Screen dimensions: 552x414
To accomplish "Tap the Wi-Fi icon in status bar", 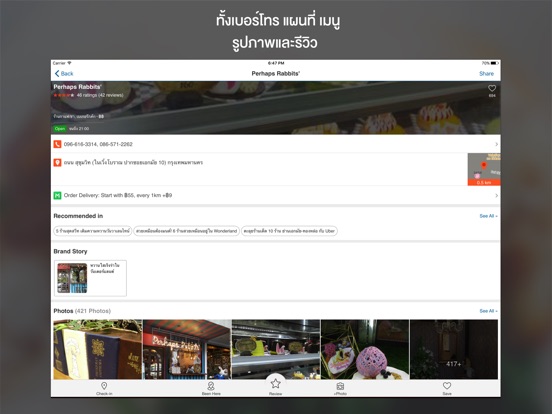I will tap(69, 63).
